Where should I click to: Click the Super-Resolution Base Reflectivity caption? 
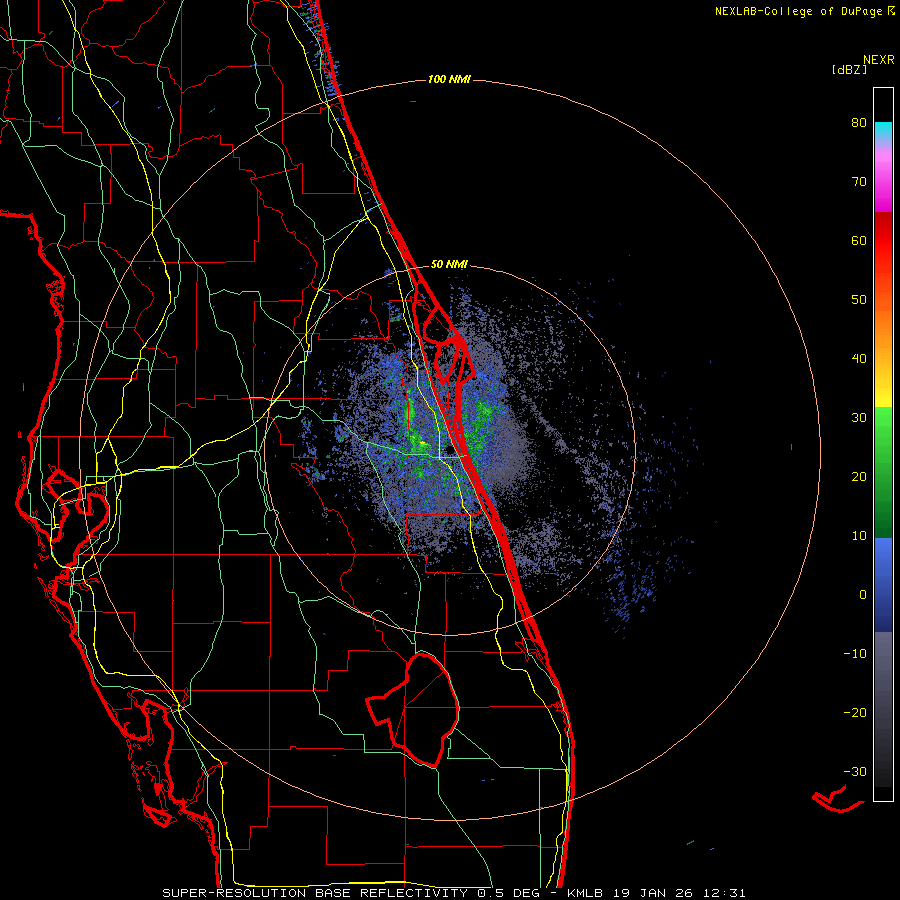(453, 893)
